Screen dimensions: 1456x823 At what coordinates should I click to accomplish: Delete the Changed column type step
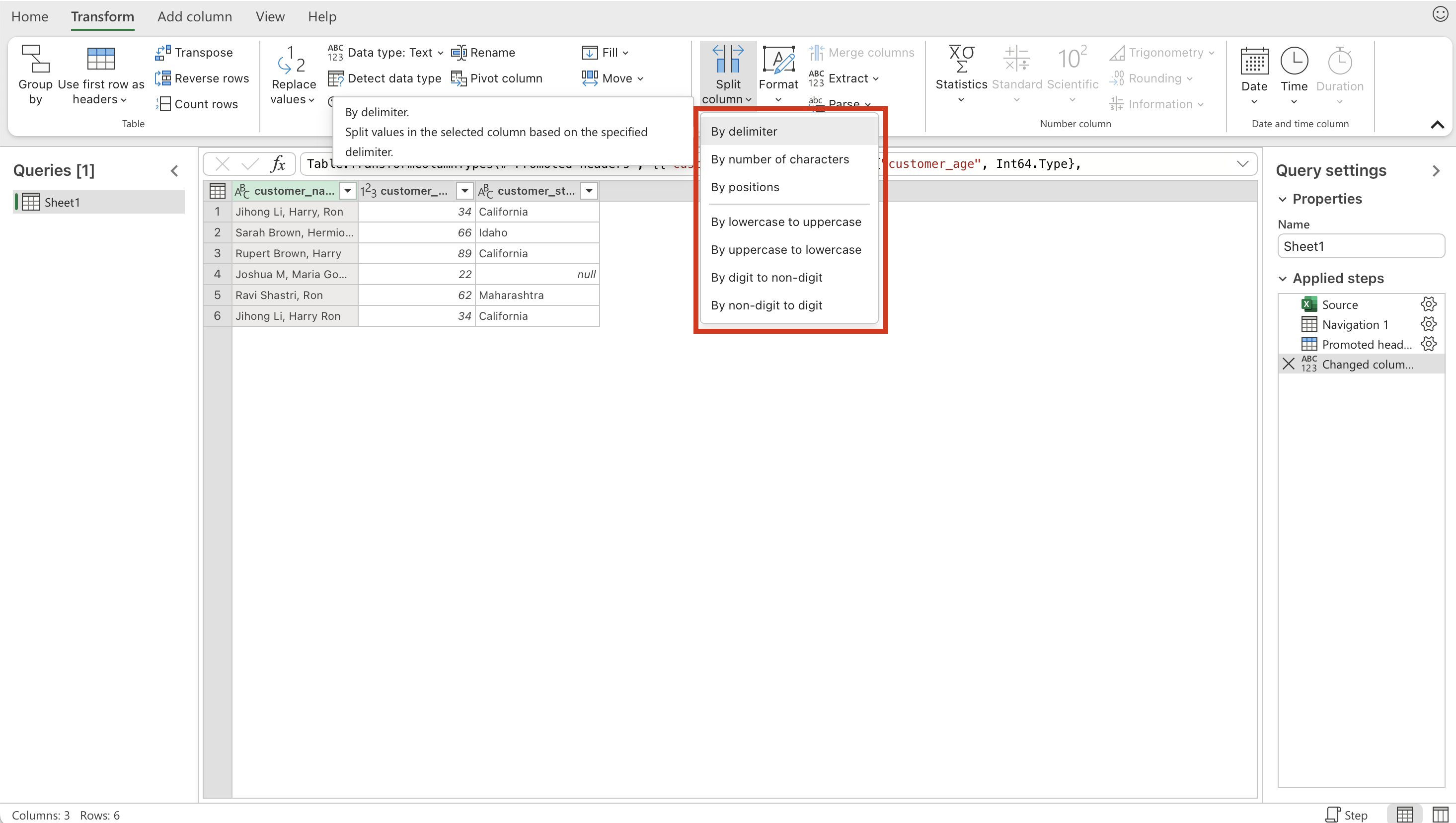click(1288, 364)
